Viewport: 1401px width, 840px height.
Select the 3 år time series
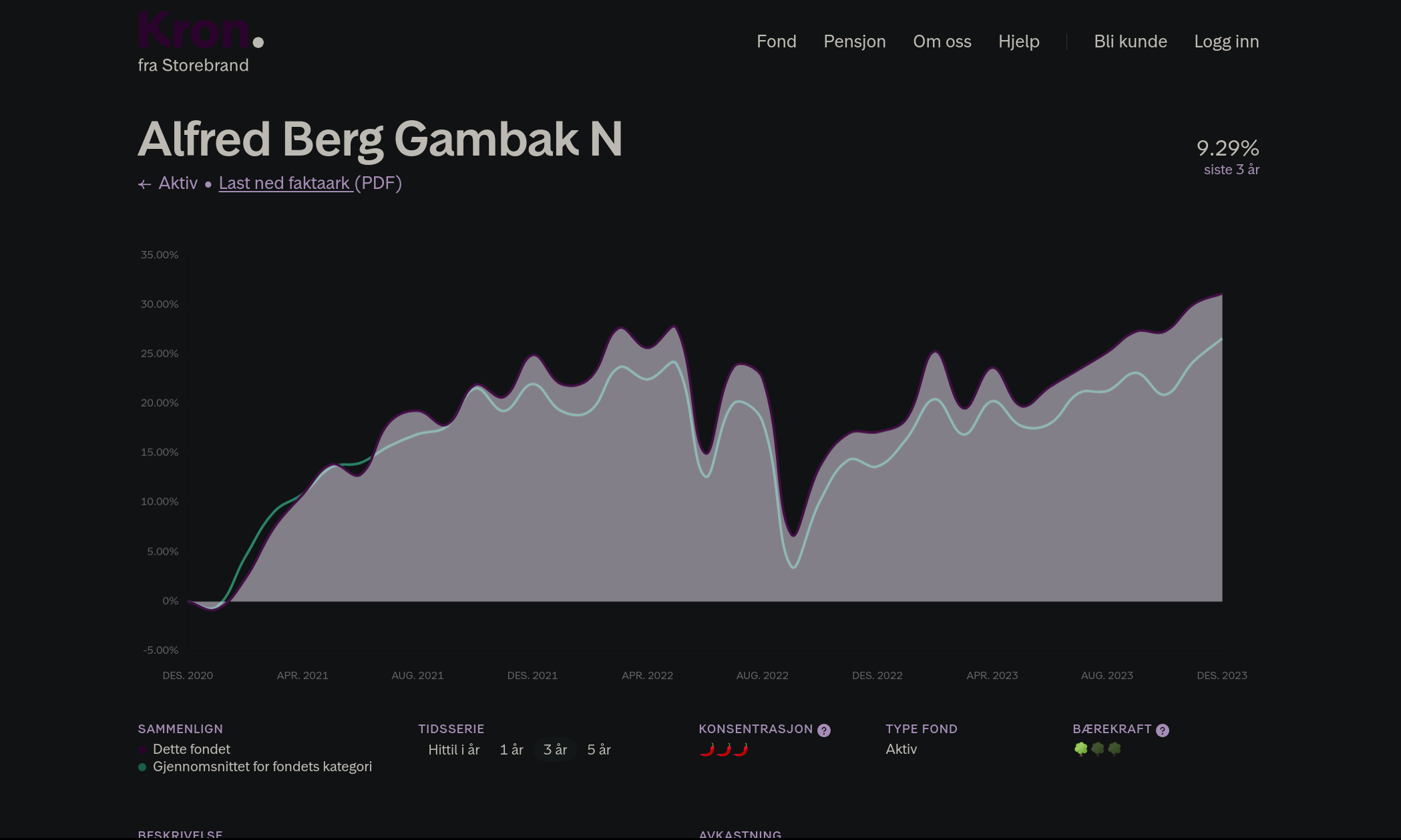(x=555, y=750)
